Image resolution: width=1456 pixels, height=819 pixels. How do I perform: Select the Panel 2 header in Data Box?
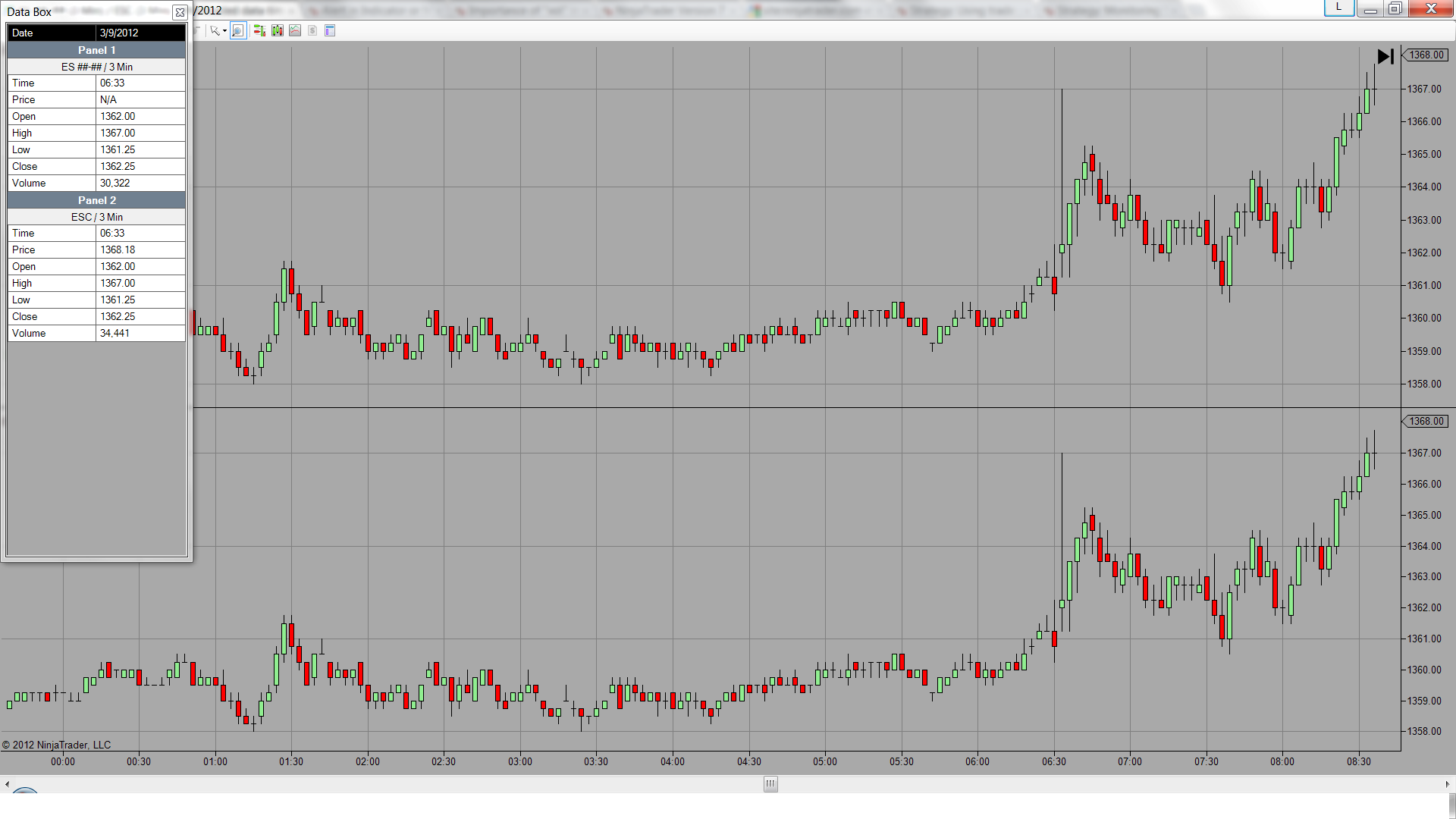pos(96,200)
